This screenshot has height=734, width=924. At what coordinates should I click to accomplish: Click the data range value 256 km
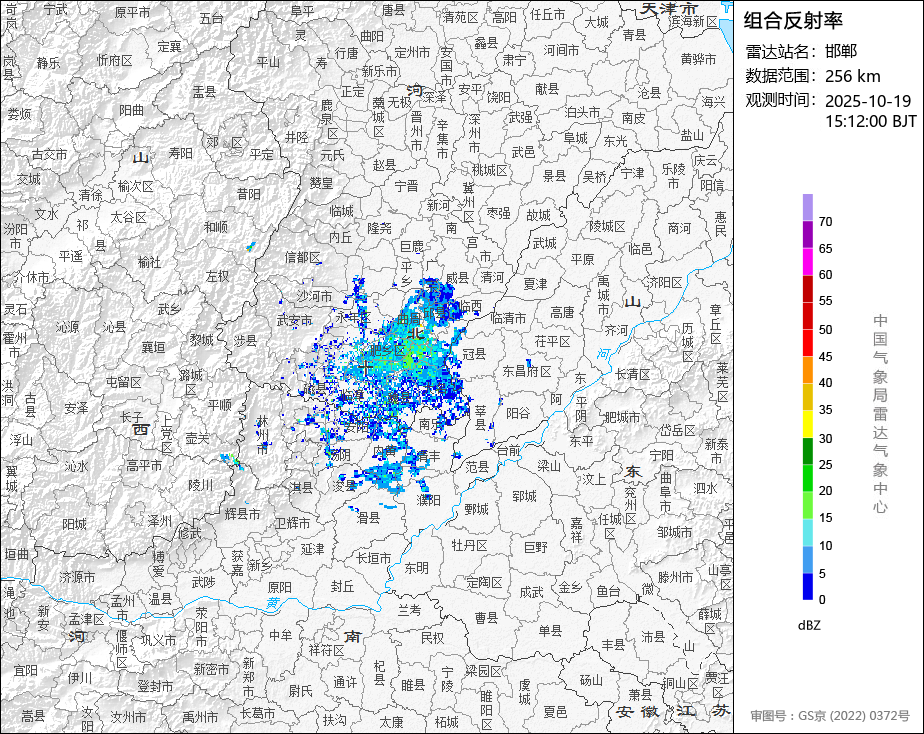click(853, 77)
